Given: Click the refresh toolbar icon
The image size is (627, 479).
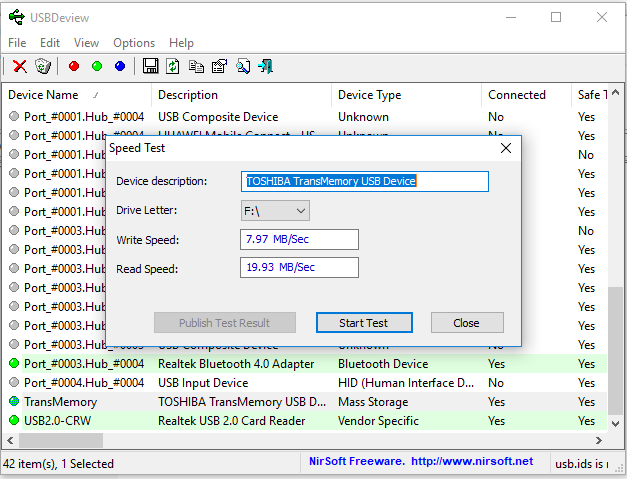Looking at the screenshot, I should click(x=173, y=66).
